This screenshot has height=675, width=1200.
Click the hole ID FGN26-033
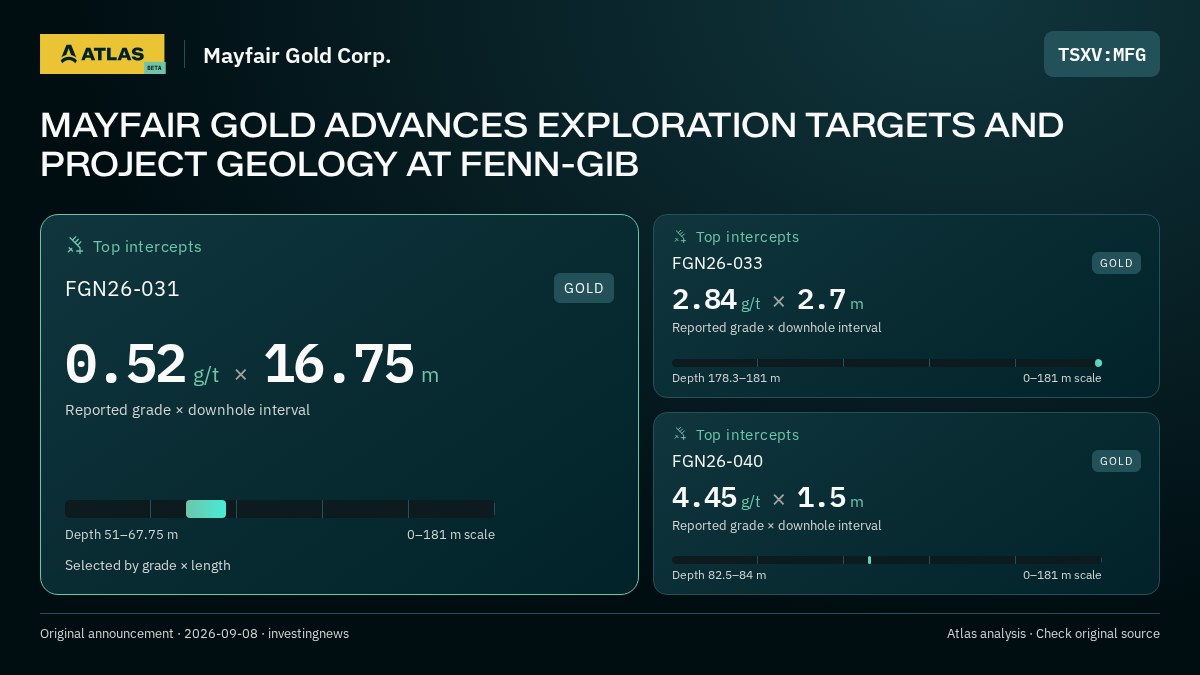(x=717, y=263)
